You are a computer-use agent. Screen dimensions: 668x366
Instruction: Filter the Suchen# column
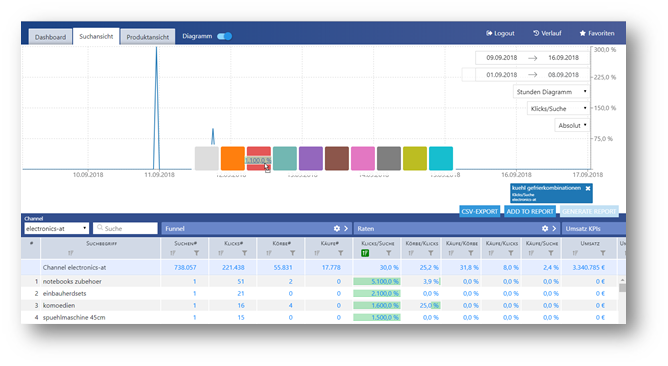(x=196, y=253)
